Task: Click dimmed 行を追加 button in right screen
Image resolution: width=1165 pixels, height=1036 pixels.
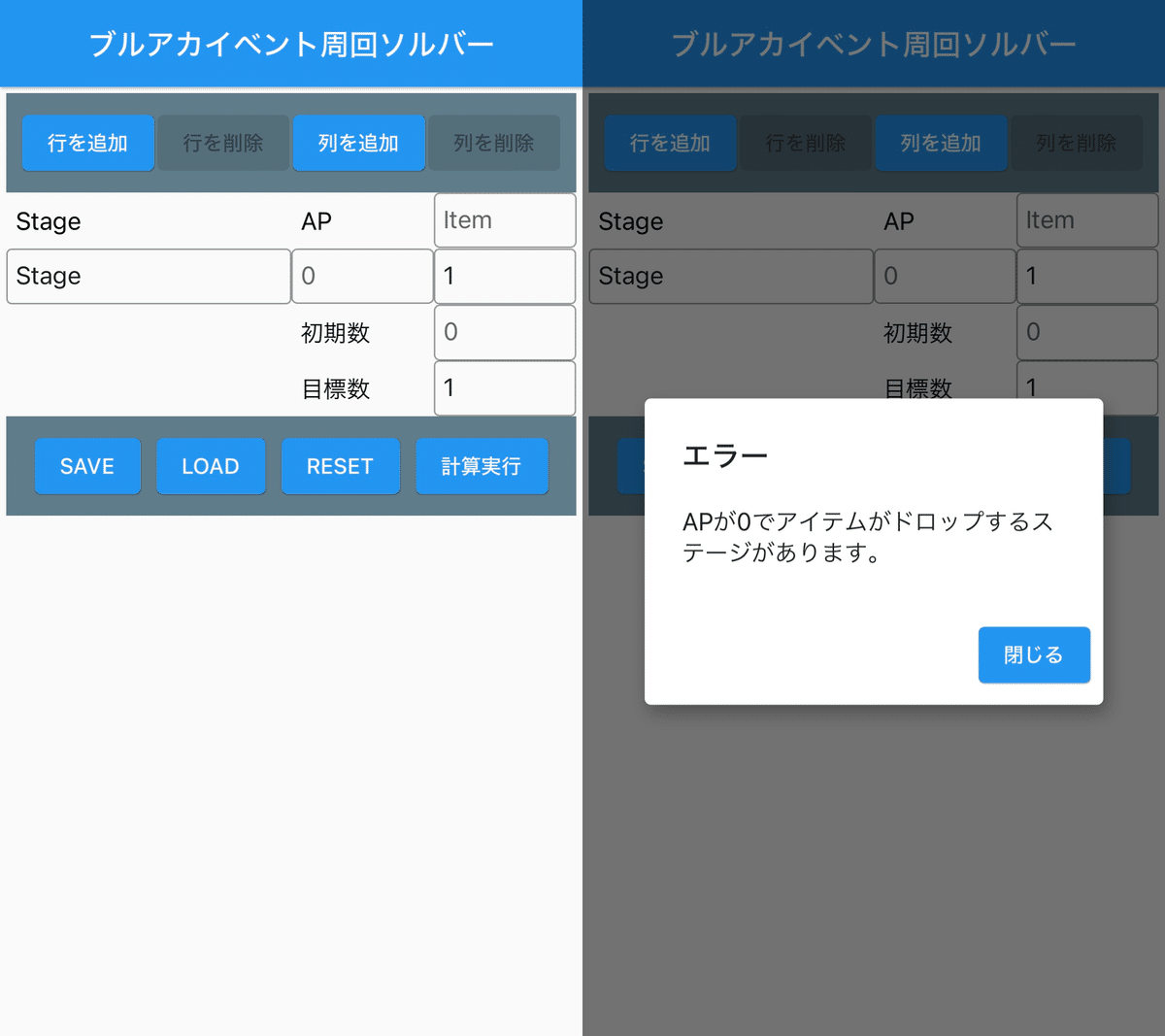Action: pos(671,143)
